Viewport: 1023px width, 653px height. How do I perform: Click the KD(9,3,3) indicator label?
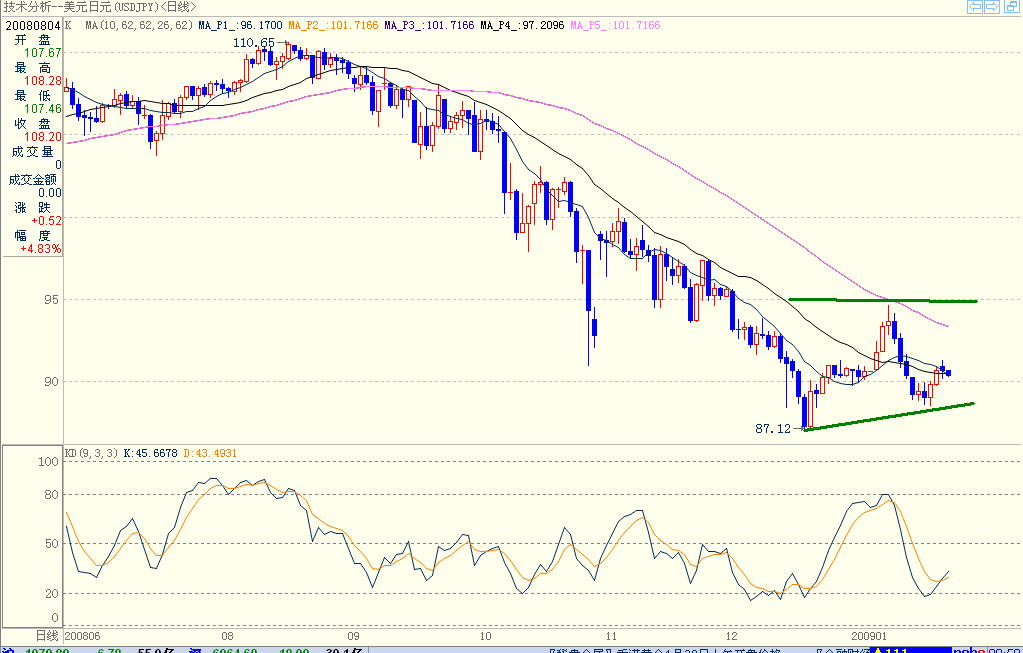tap(91, 453)
